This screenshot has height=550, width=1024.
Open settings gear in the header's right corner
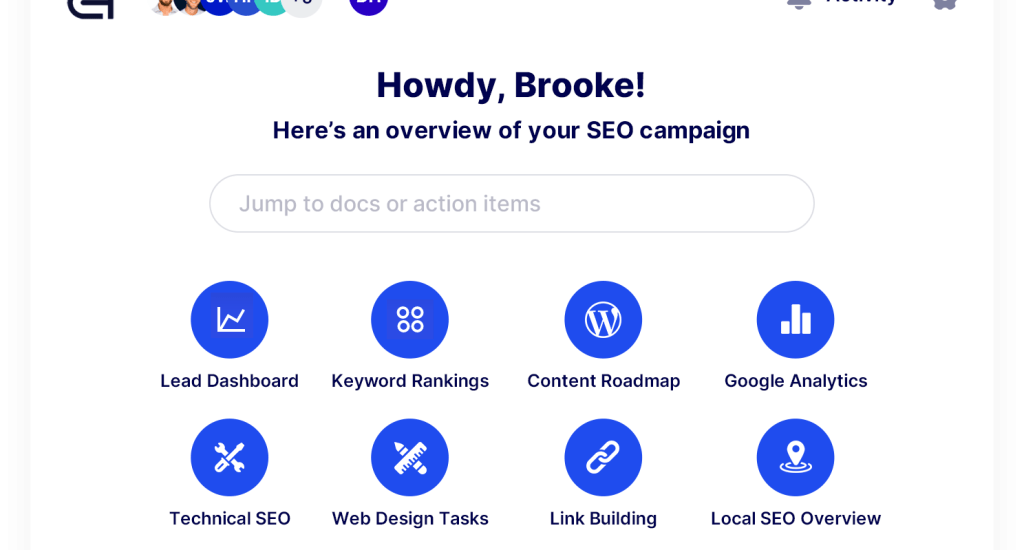click(x=944, y=3)
